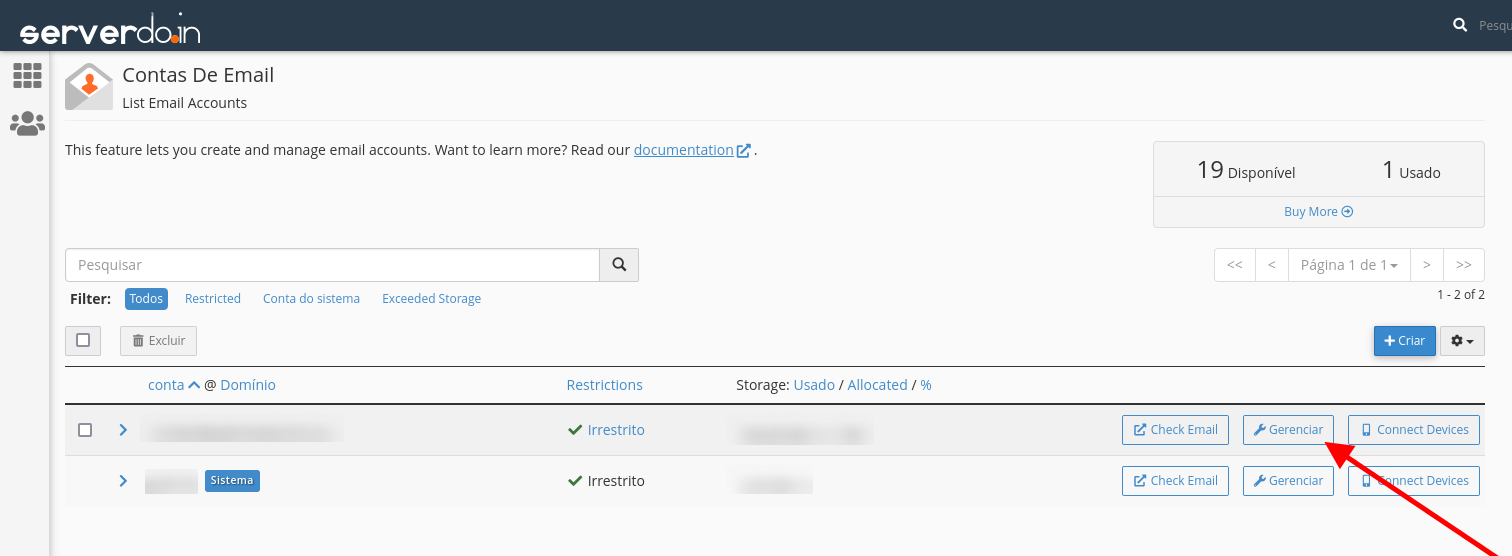Click Gerenciar for the first account
This screenshot has width=1512, height=556.
coord(1288,430)
